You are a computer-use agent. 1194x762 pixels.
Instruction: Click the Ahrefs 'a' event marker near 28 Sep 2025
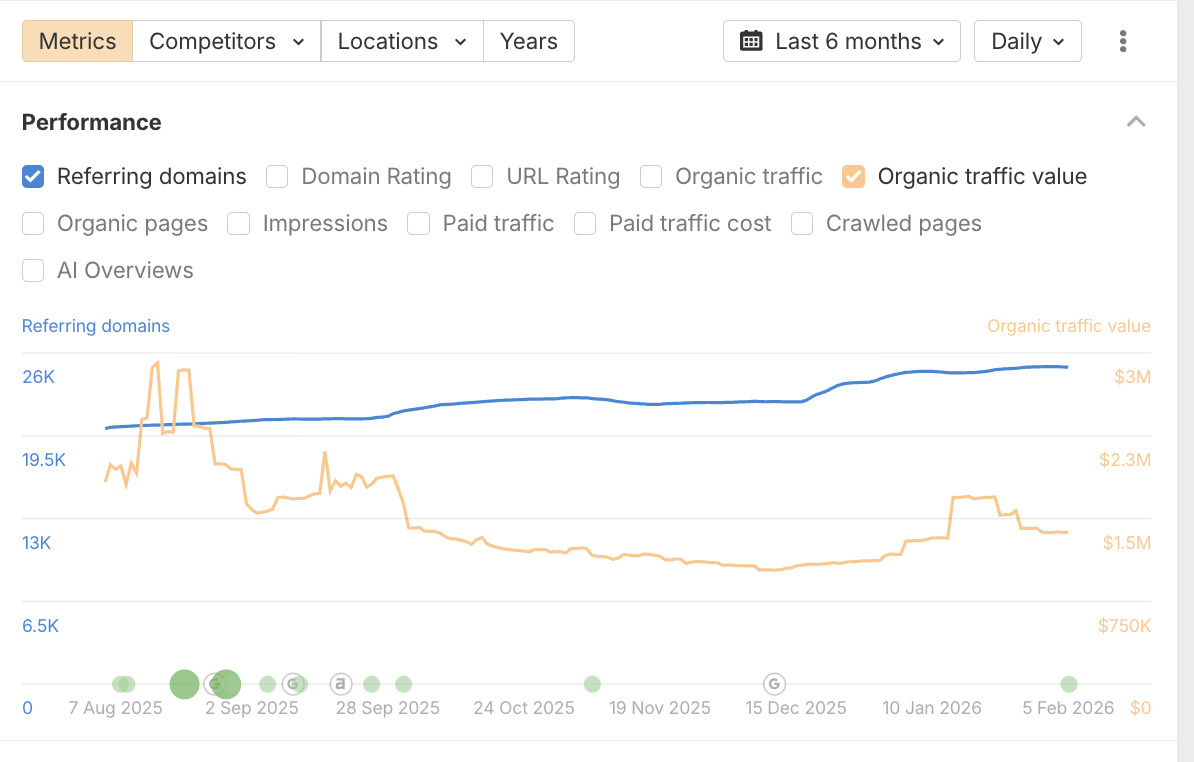(x=341, y=684)
